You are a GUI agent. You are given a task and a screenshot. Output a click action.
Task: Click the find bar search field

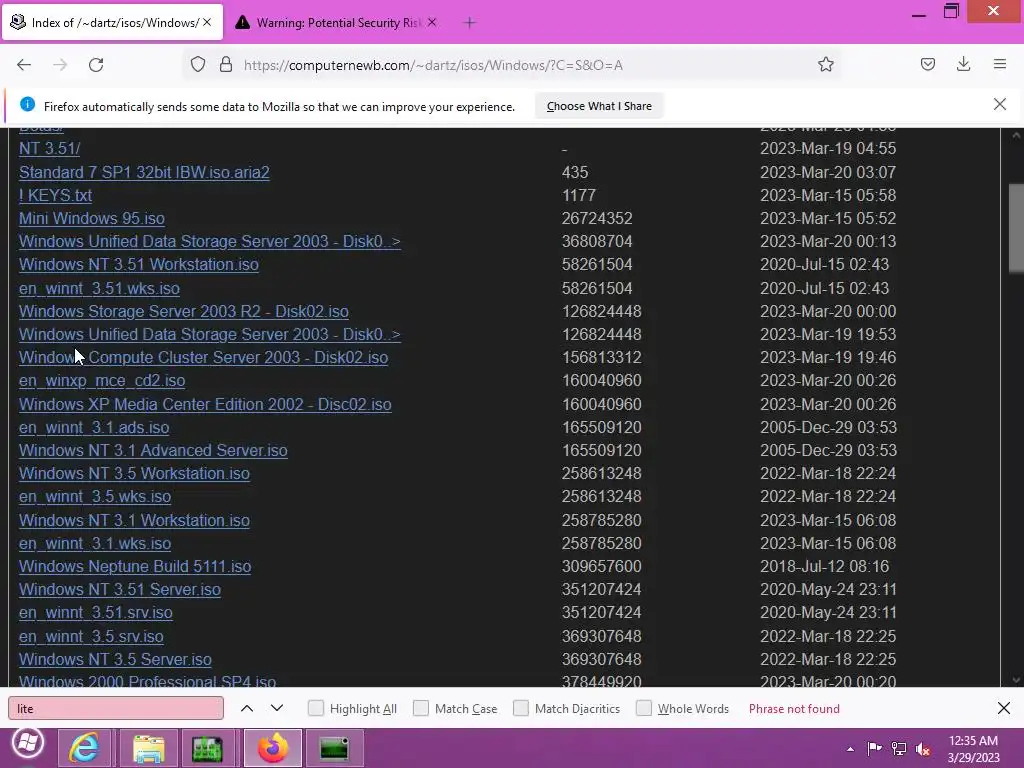(x=116, y=709)
